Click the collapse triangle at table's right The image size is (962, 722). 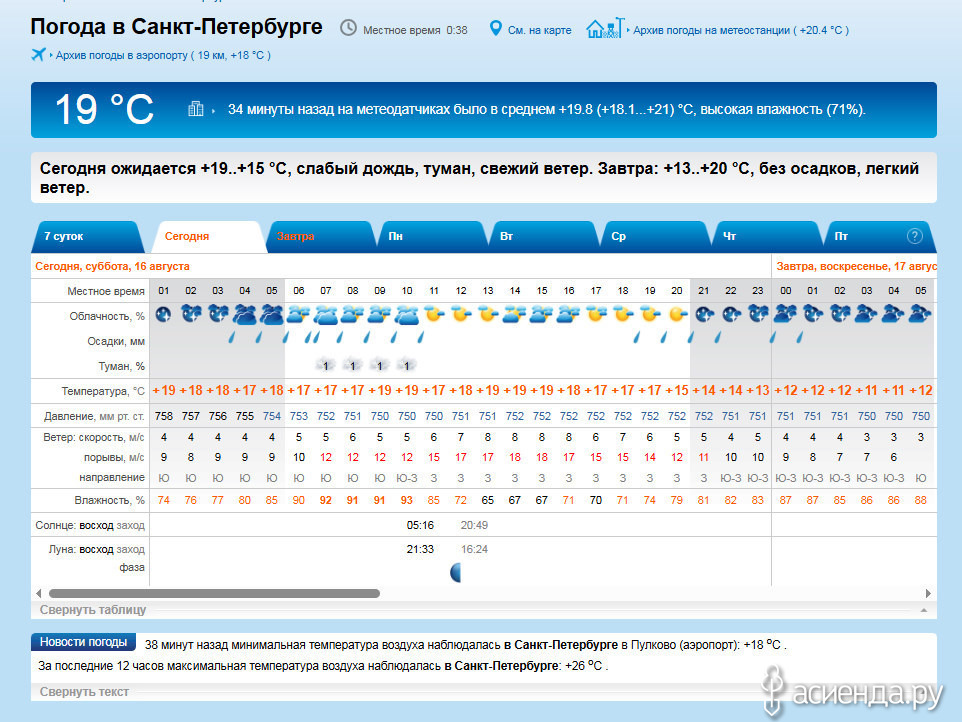tap(923, 610)
